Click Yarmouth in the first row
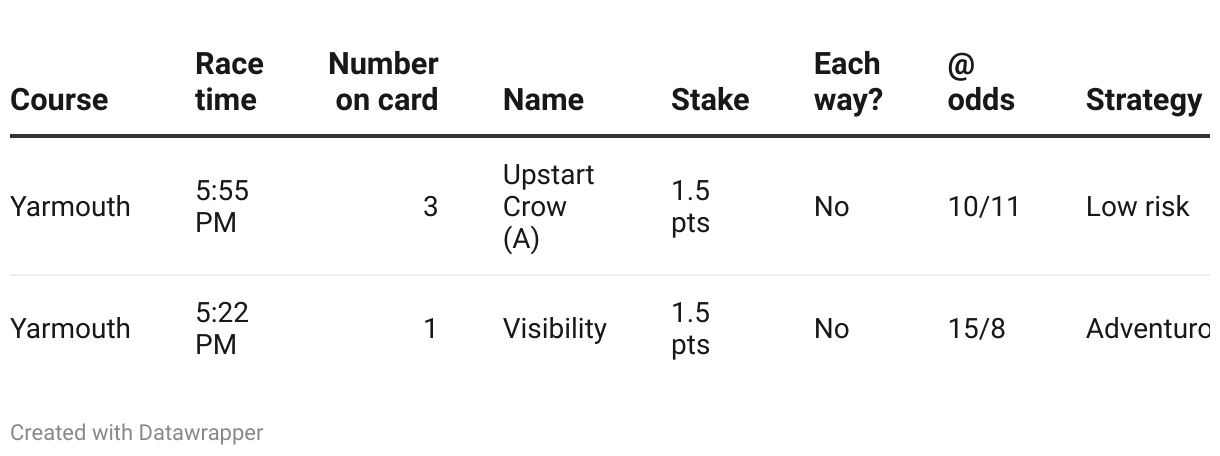1220x456 pixels. [x=70, y=207]
